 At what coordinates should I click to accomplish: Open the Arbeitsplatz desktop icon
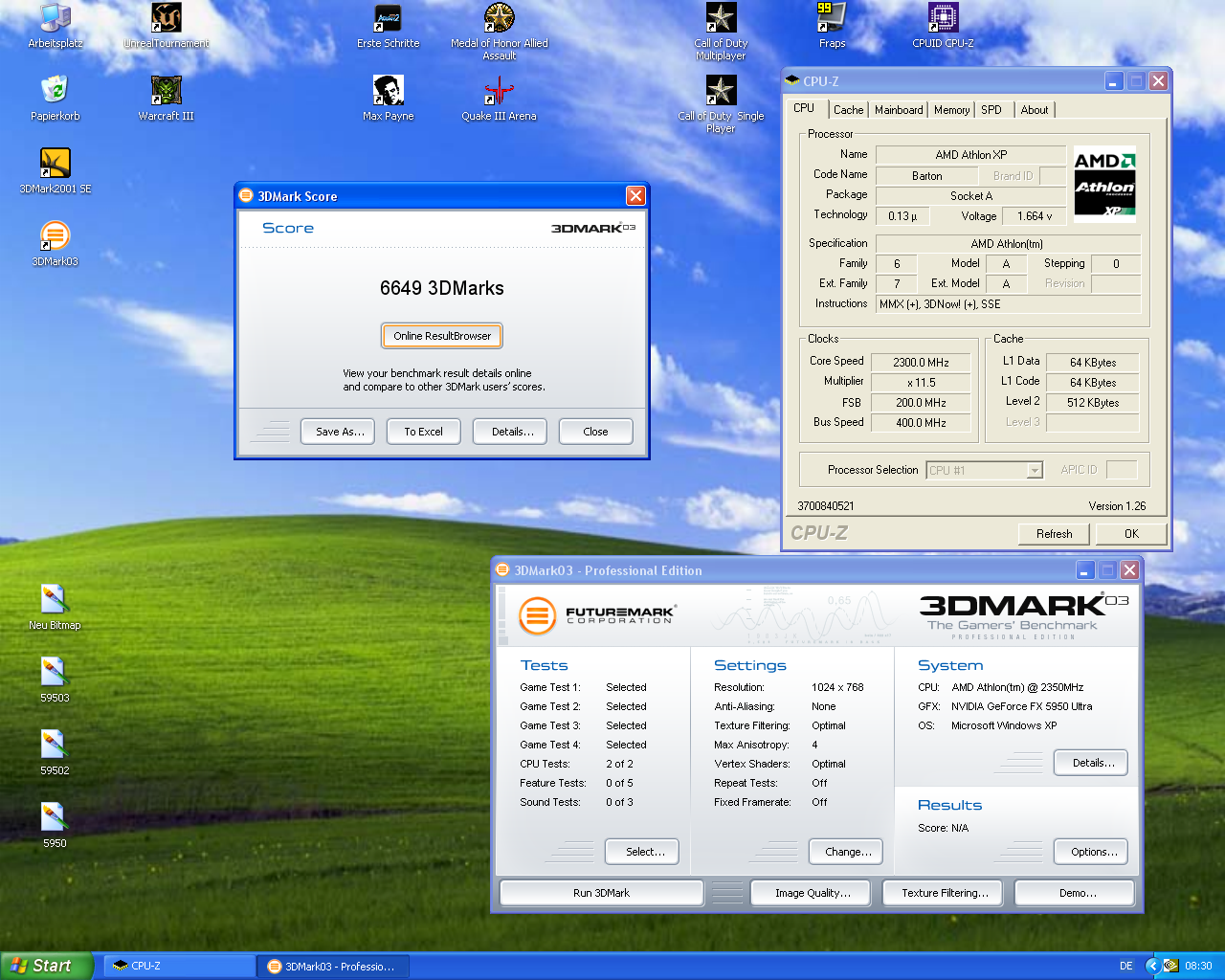56,26
